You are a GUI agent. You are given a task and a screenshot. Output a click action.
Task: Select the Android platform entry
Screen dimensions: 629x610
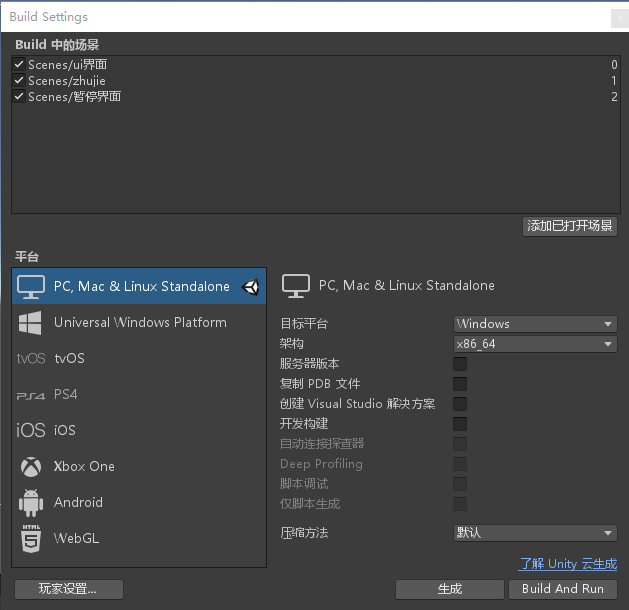pos(139,503)
